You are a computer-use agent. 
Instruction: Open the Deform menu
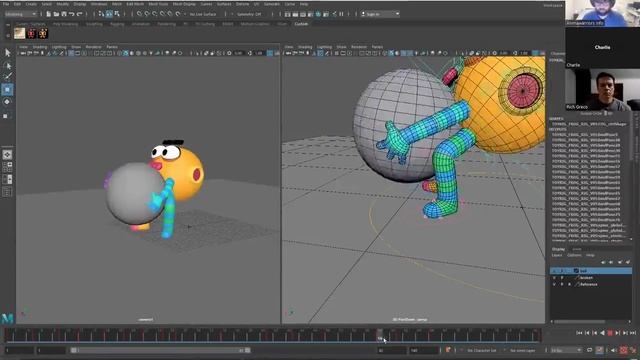(242, 4)
